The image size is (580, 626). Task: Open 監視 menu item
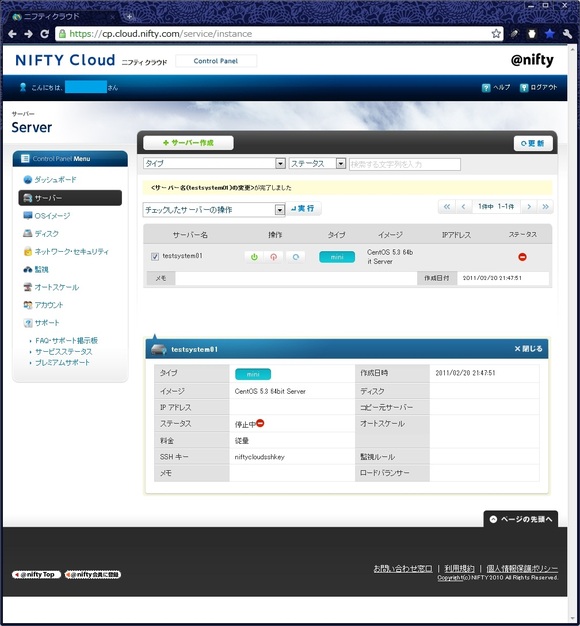[36, 269]
